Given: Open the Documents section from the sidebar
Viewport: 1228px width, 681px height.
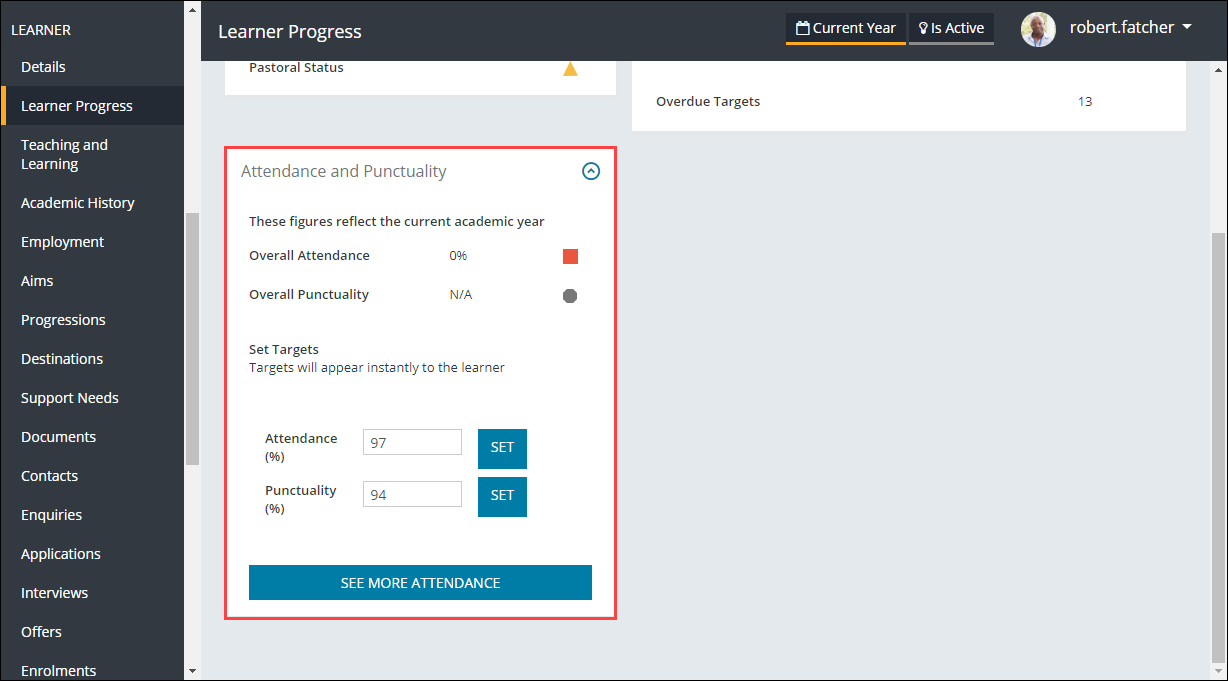Looking at the screenshot, I should coord(58,437).
